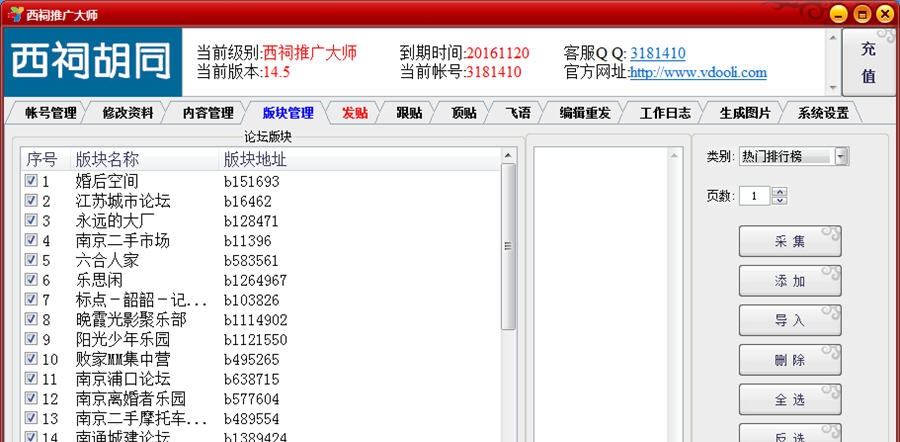Toggle checkbox for 南京浦口论坛

point(31,378)
